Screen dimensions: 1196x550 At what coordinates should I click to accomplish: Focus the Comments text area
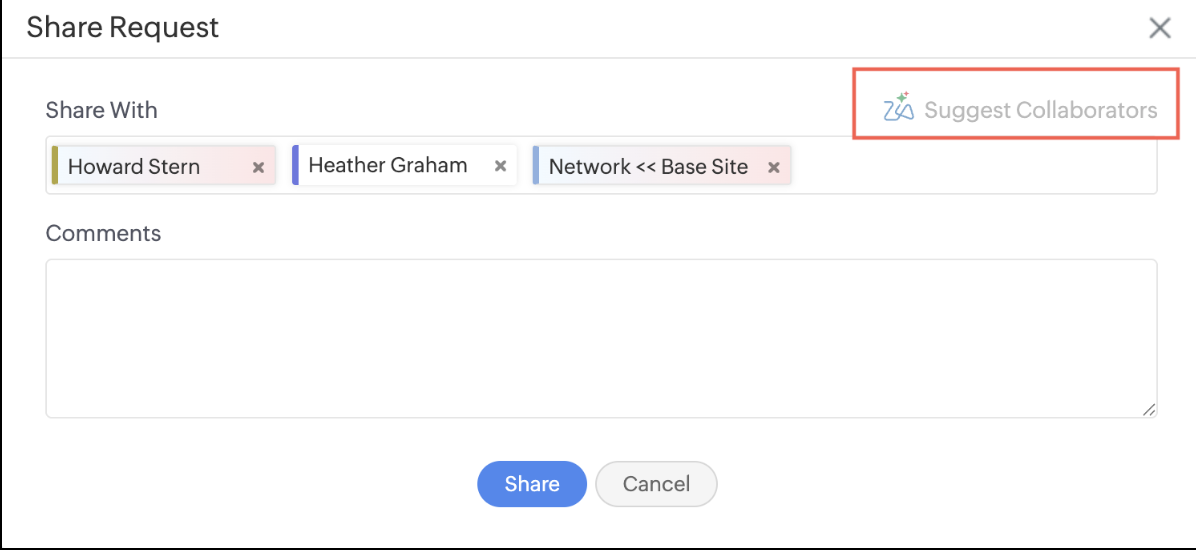point(600,338)
